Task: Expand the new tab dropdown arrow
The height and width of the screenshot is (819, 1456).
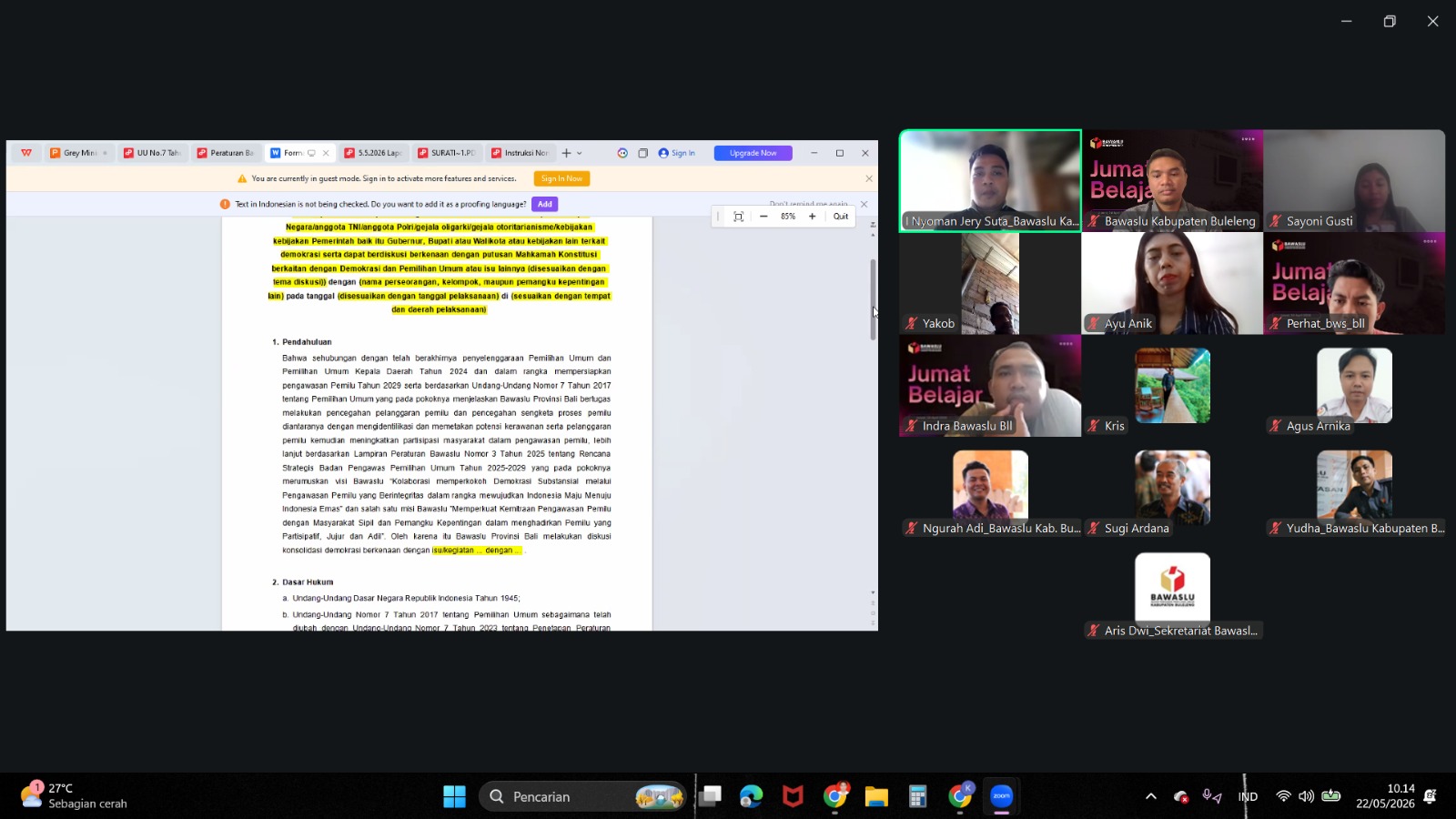Action: [x=580, y=153]
